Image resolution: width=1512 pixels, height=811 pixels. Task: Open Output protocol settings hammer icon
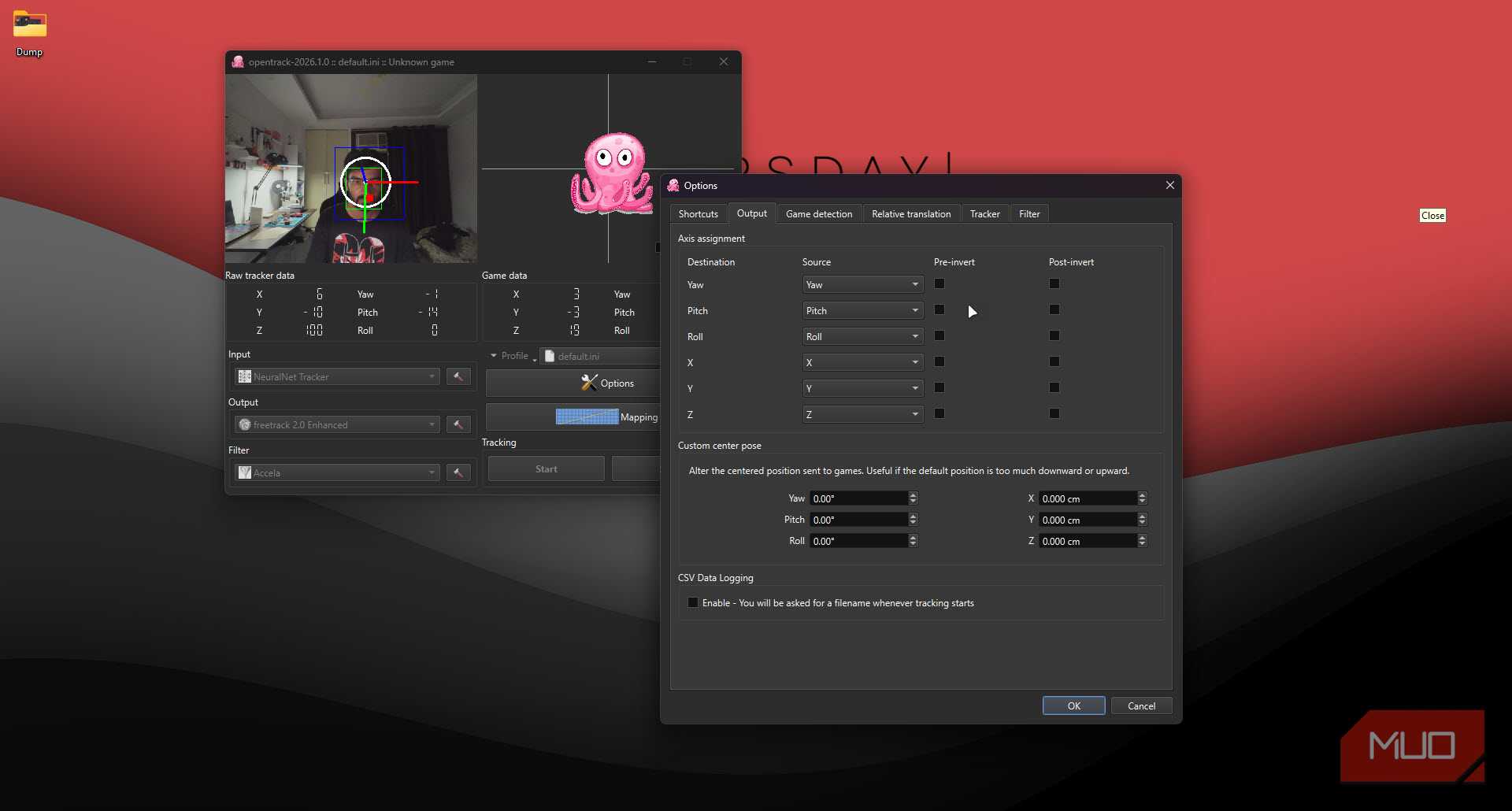coord(458,424)
